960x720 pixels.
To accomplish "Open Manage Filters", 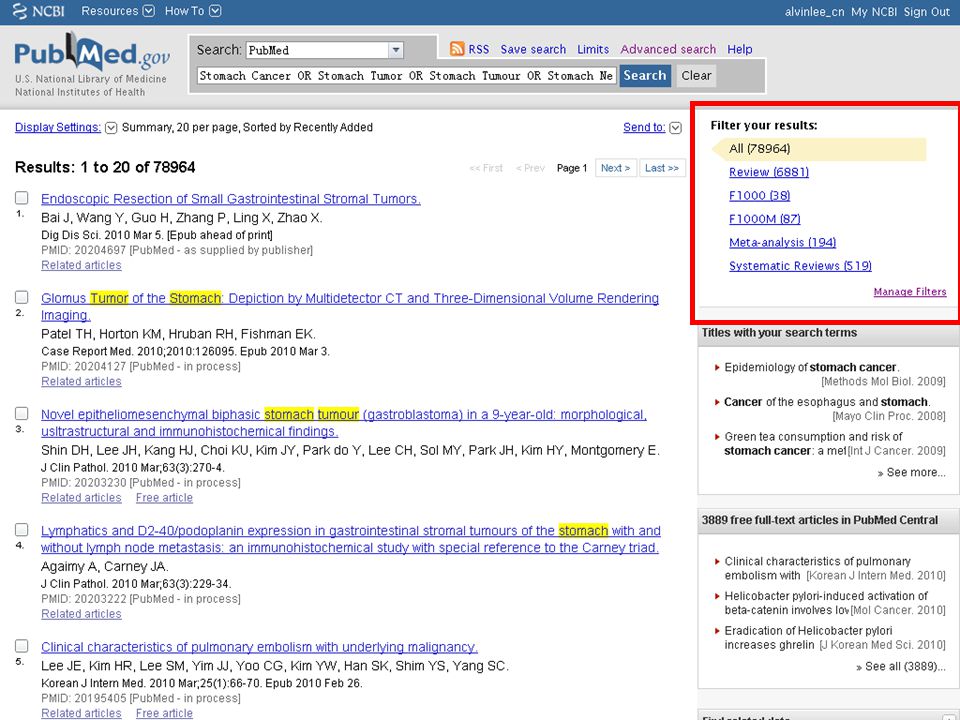I will (x=910, y=291).
